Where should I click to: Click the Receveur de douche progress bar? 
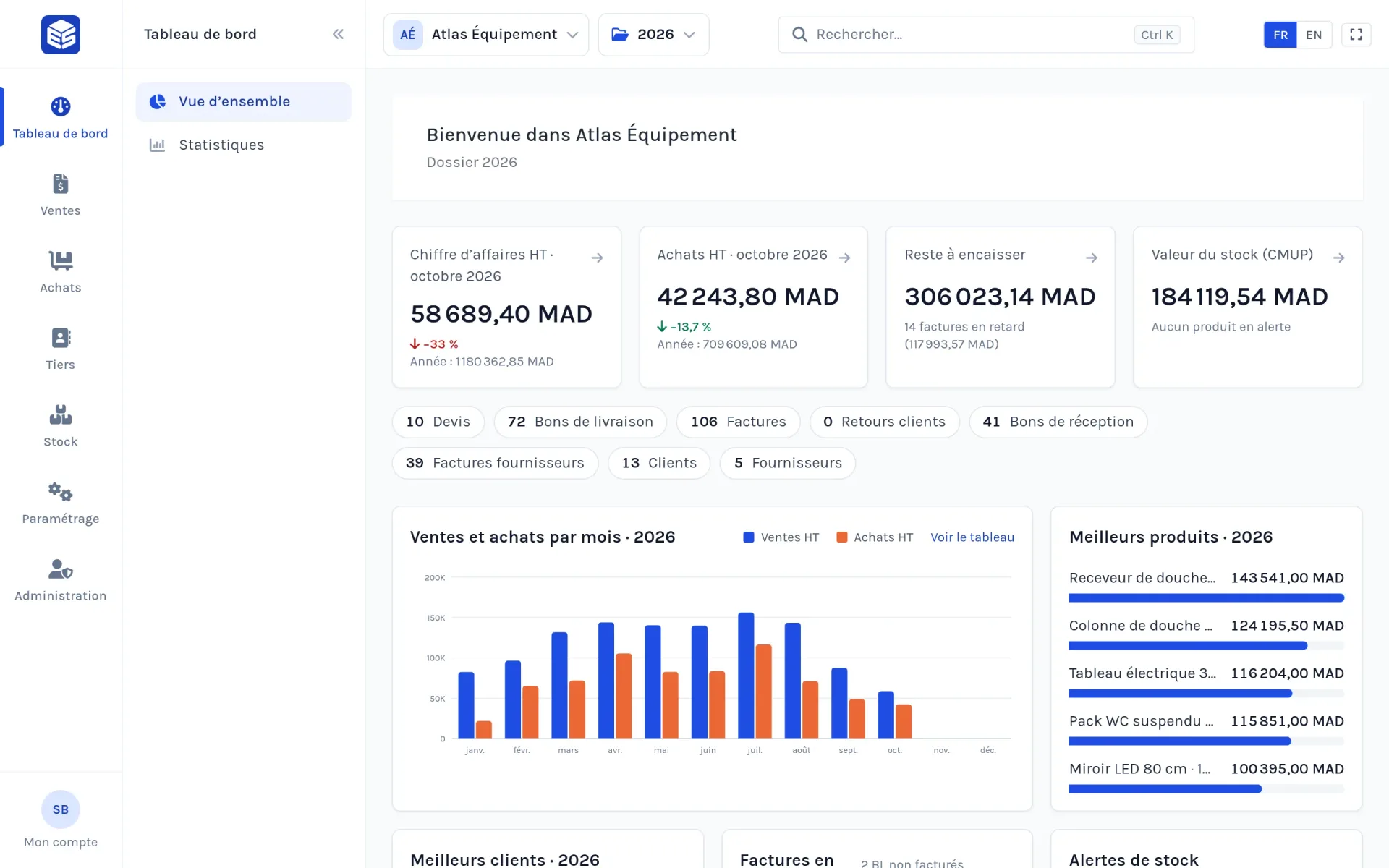coord(1206,598)
